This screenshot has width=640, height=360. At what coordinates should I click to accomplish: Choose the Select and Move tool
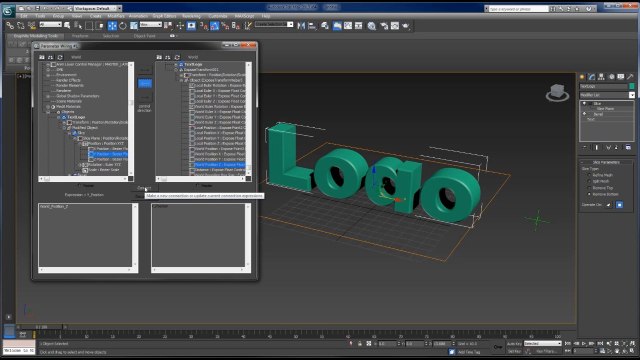(112, 26)
